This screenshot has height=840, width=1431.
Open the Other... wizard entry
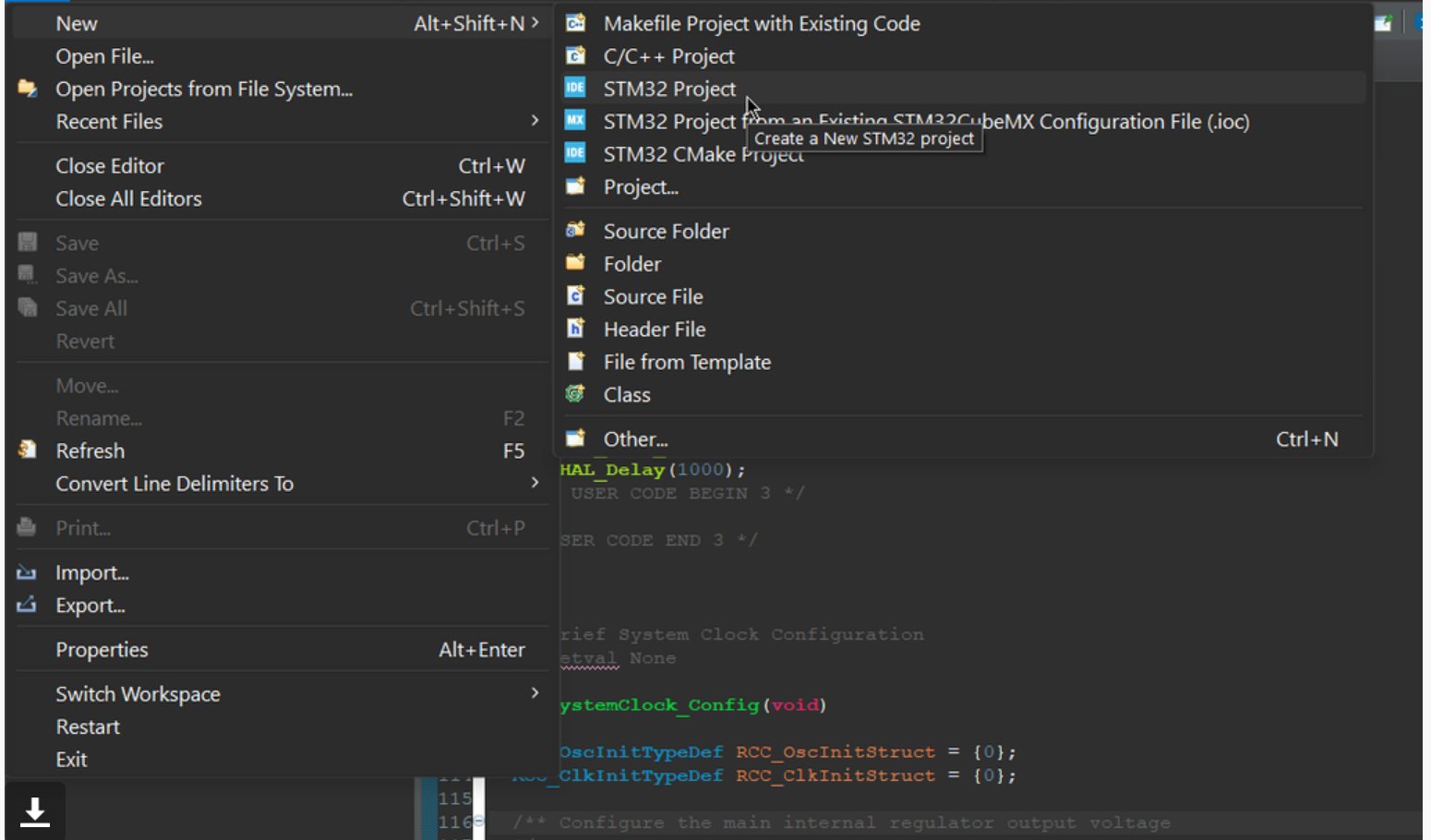point(963,439)
